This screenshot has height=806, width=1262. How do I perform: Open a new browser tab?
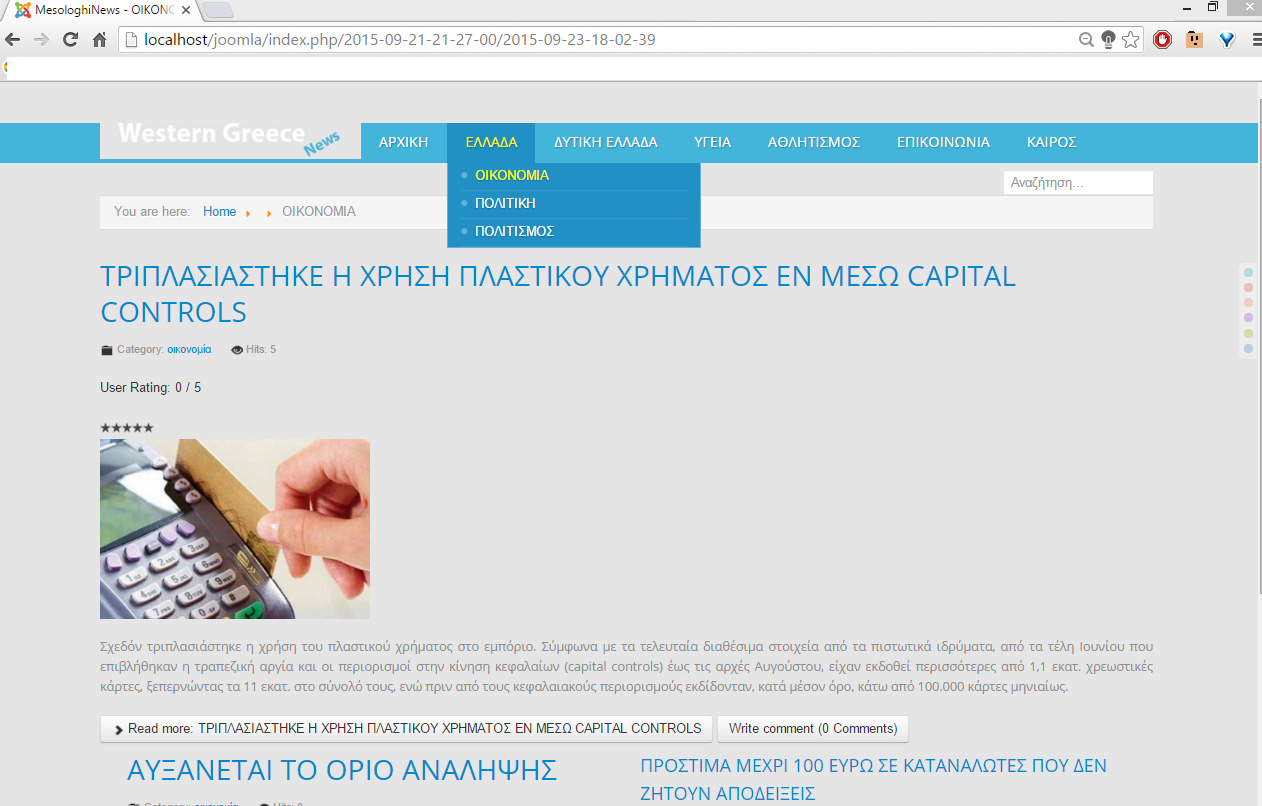coord(218,10)
